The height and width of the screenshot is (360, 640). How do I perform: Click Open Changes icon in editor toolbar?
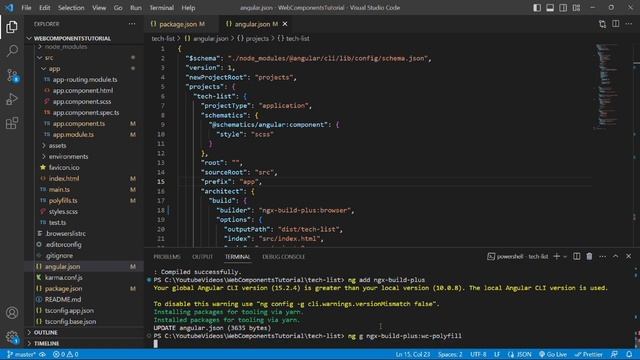pyautogui.click(x=602, y=24)
